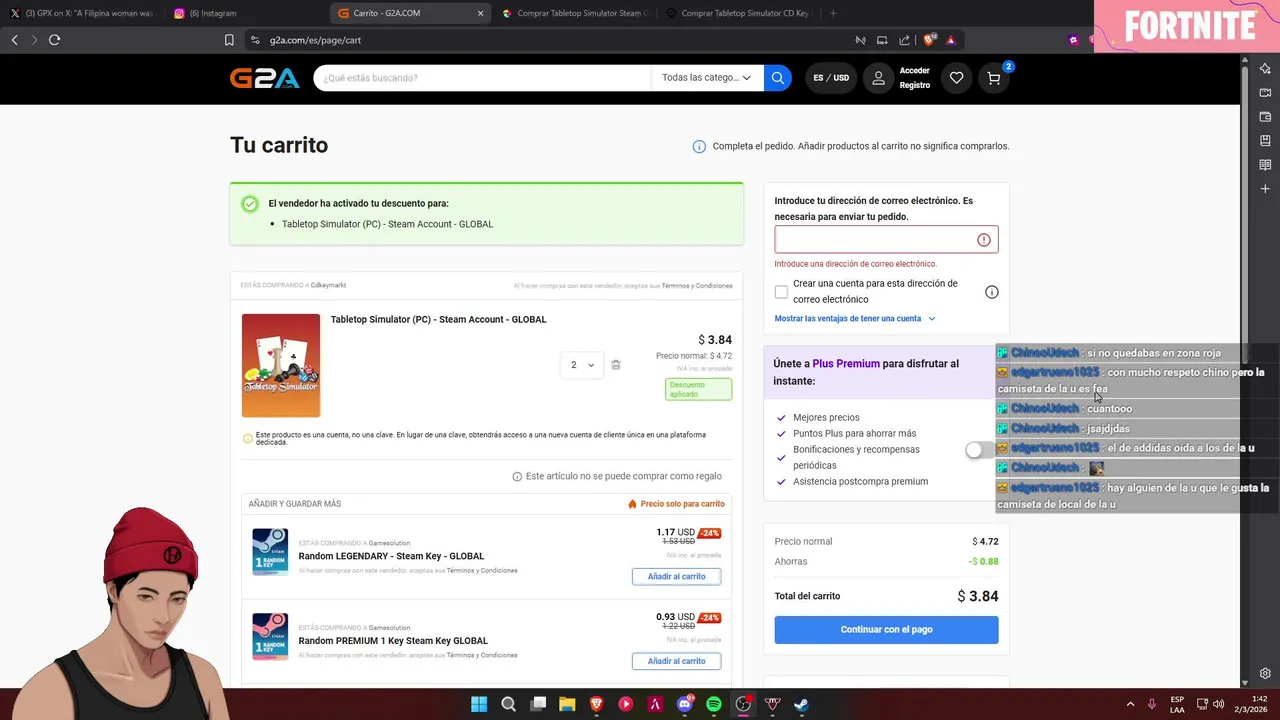Open Discord from the taskbar
This screenshot has width=1280, height=720.
point(685,704)
